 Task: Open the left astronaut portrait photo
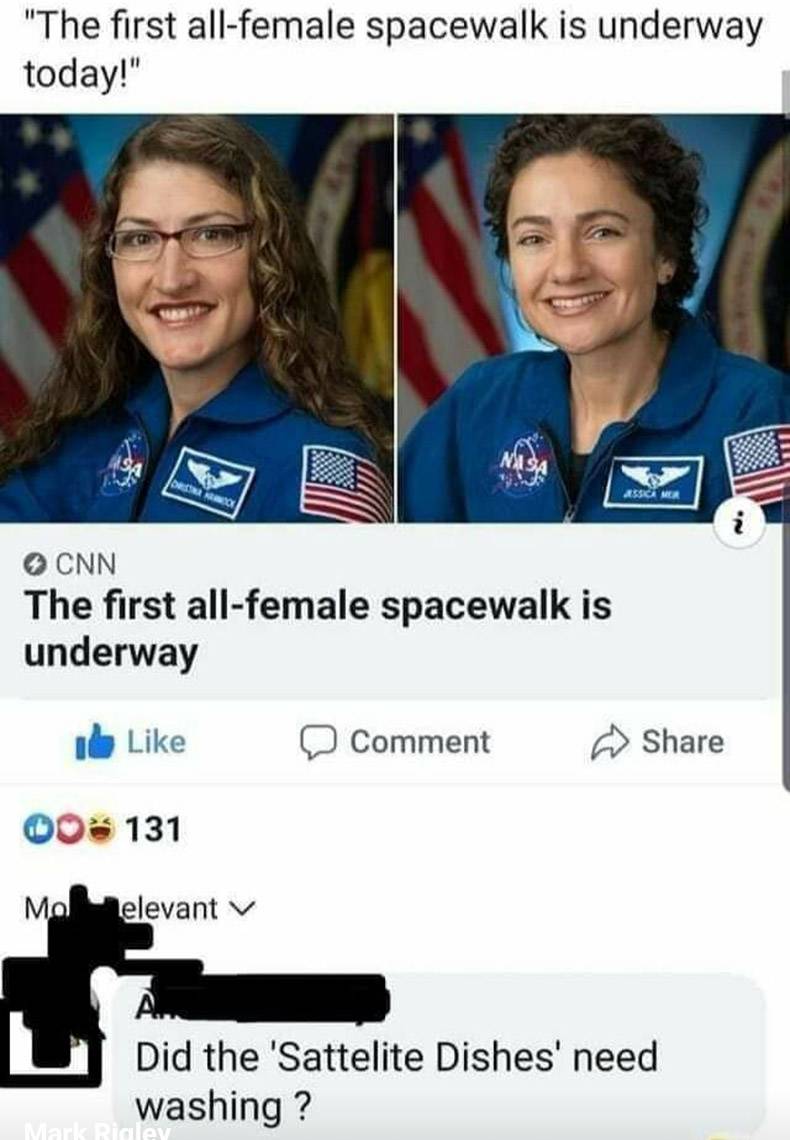coord(196,318)
